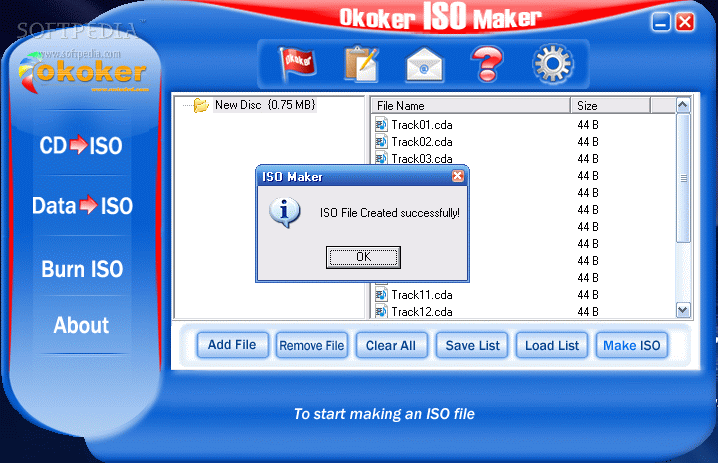Click the Track11.cda file icon
The height and width of the screenshot is (463, 718).
click(381, 294)
